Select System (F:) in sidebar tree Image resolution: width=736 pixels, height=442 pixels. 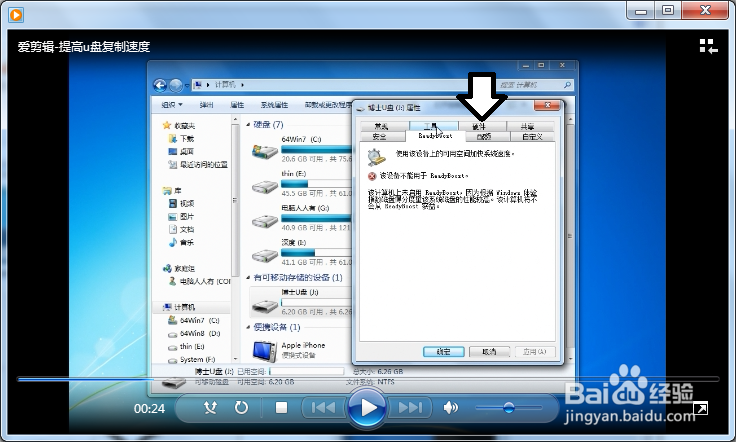click(192, 359)
